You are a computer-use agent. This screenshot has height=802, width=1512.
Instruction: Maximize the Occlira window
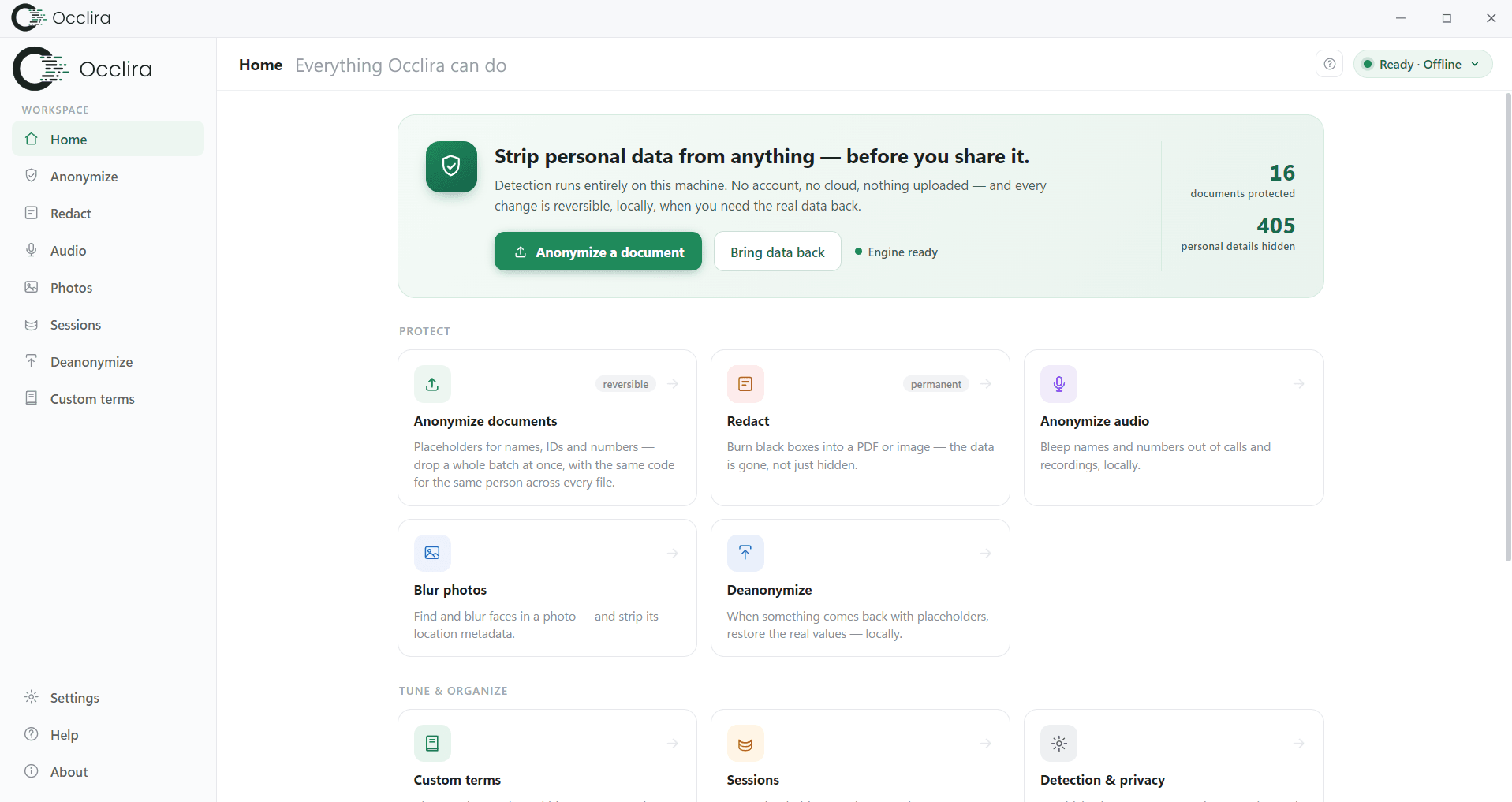point(1447,18)
